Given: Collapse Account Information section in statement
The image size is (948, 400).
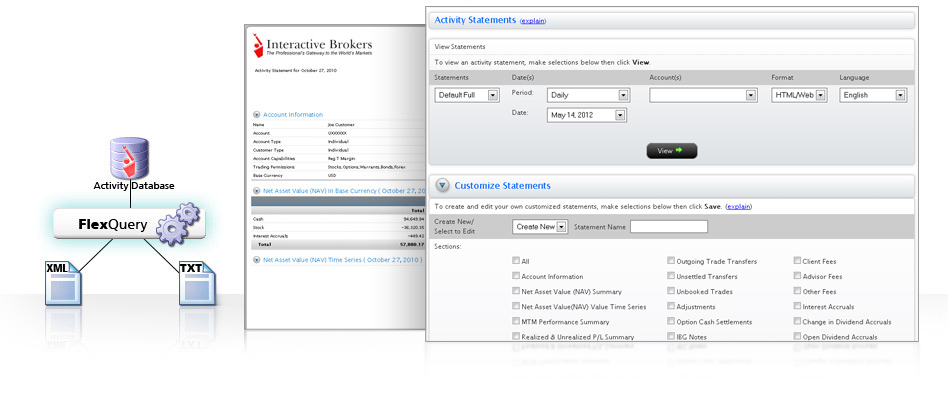Looking at the screenshot, I should (x=257, y=114).
